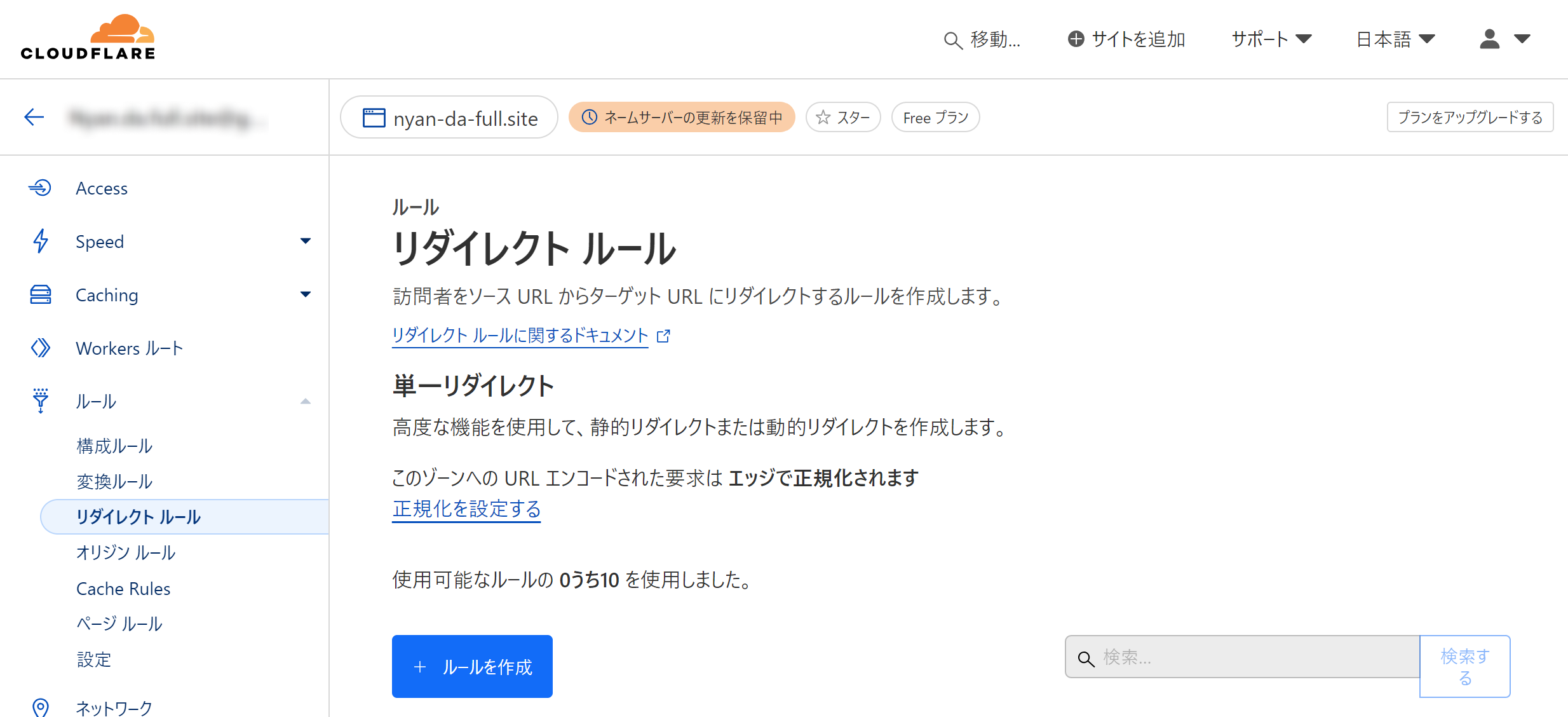Click the Workers ルート diamond icon
The width and height of the screenshot is (1568, 717).
[x=41, y=348]
